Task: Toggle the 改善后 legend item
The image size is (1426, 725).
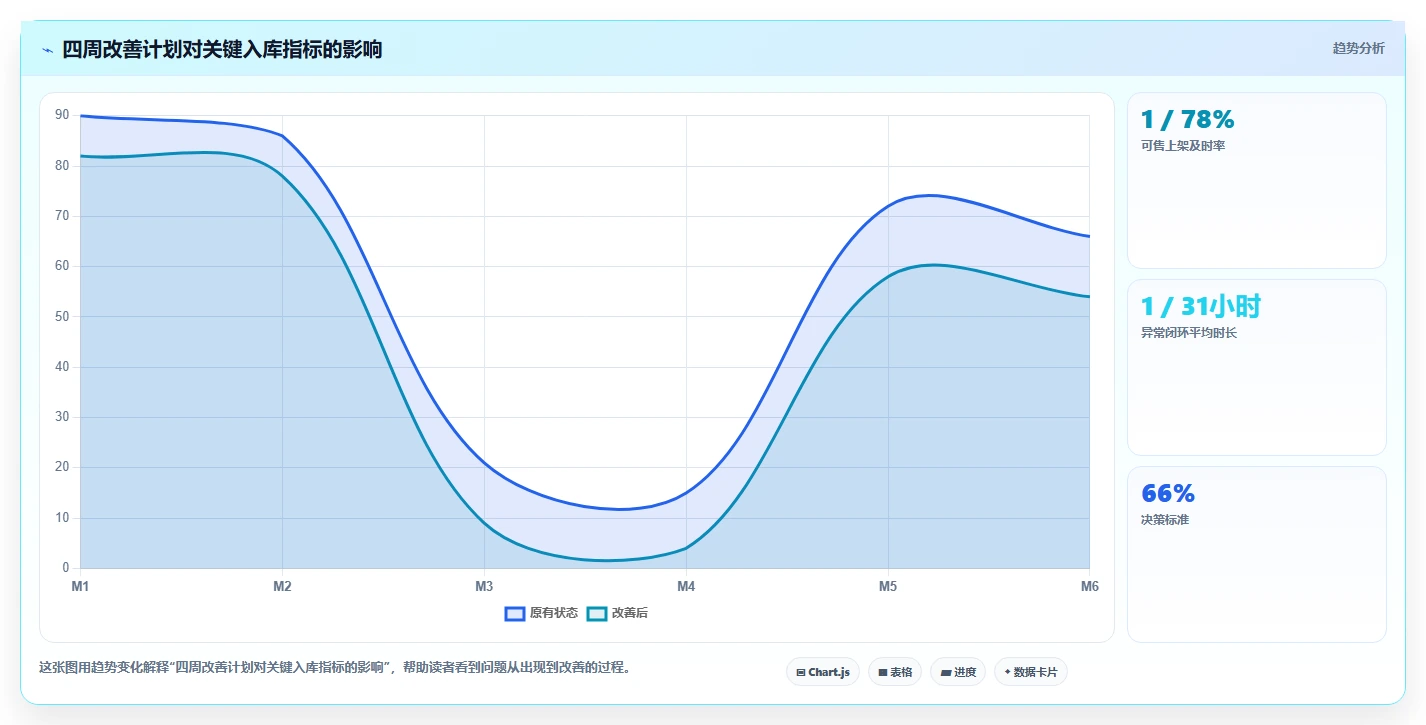Action: [x=617, y=613]
